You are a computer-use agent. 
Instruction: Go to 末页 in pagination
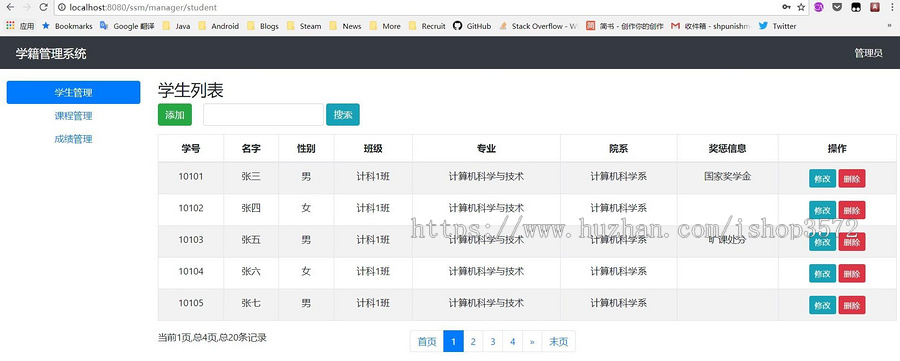[x=558, y=341]
